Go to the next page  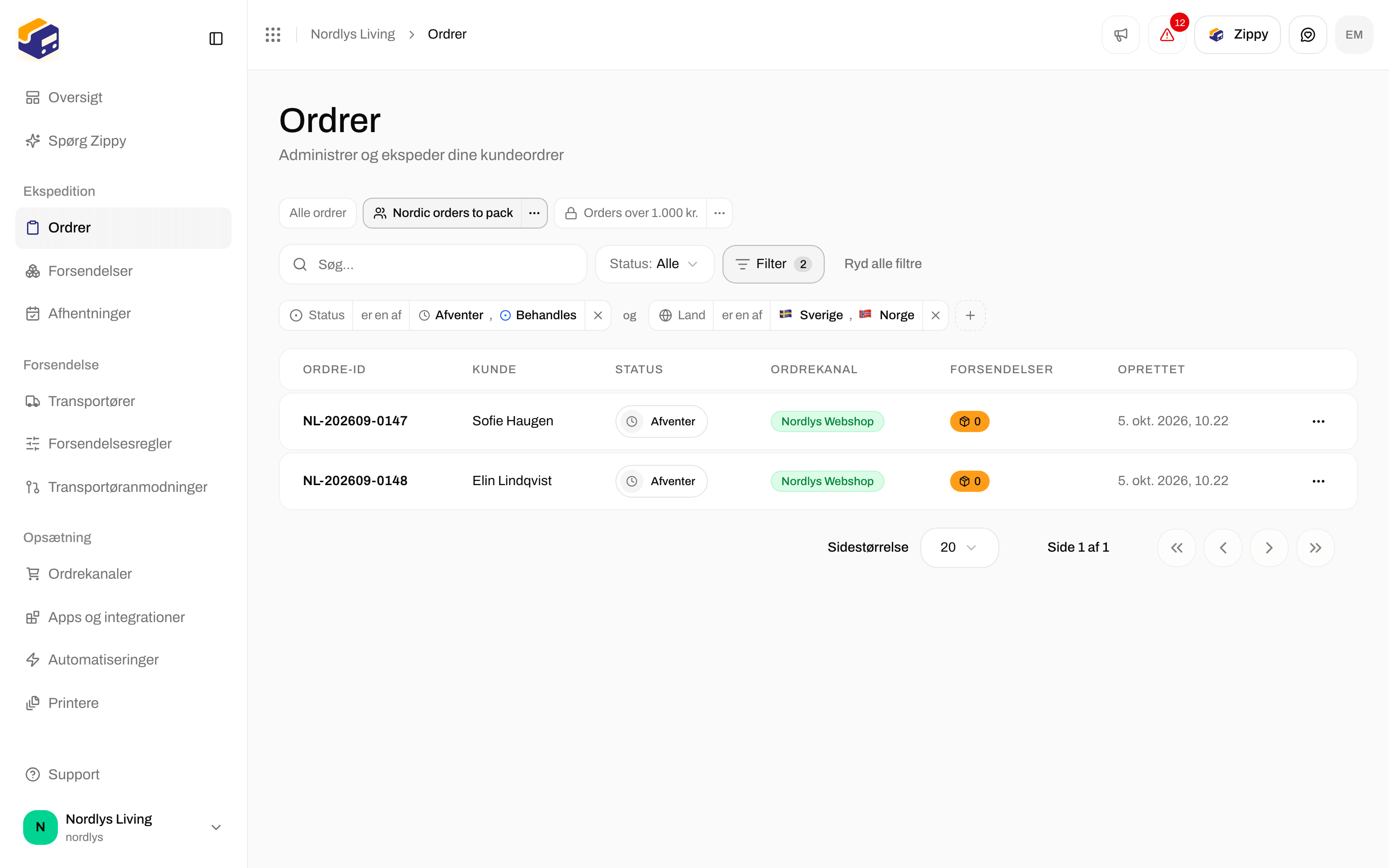pos(1269,548)
